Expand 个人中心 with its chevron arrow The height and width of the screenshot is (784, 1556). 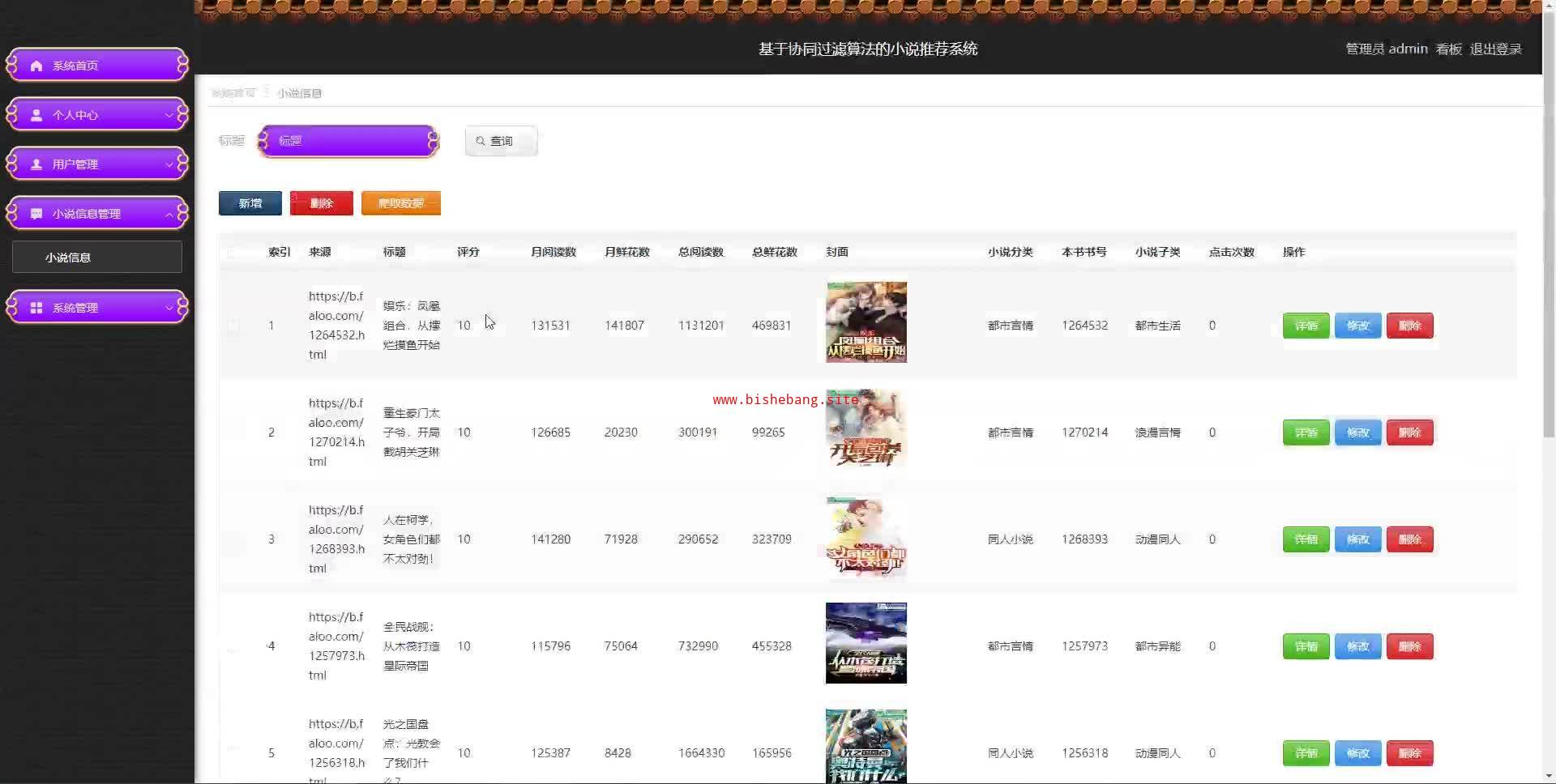click(x=169, y=115)
